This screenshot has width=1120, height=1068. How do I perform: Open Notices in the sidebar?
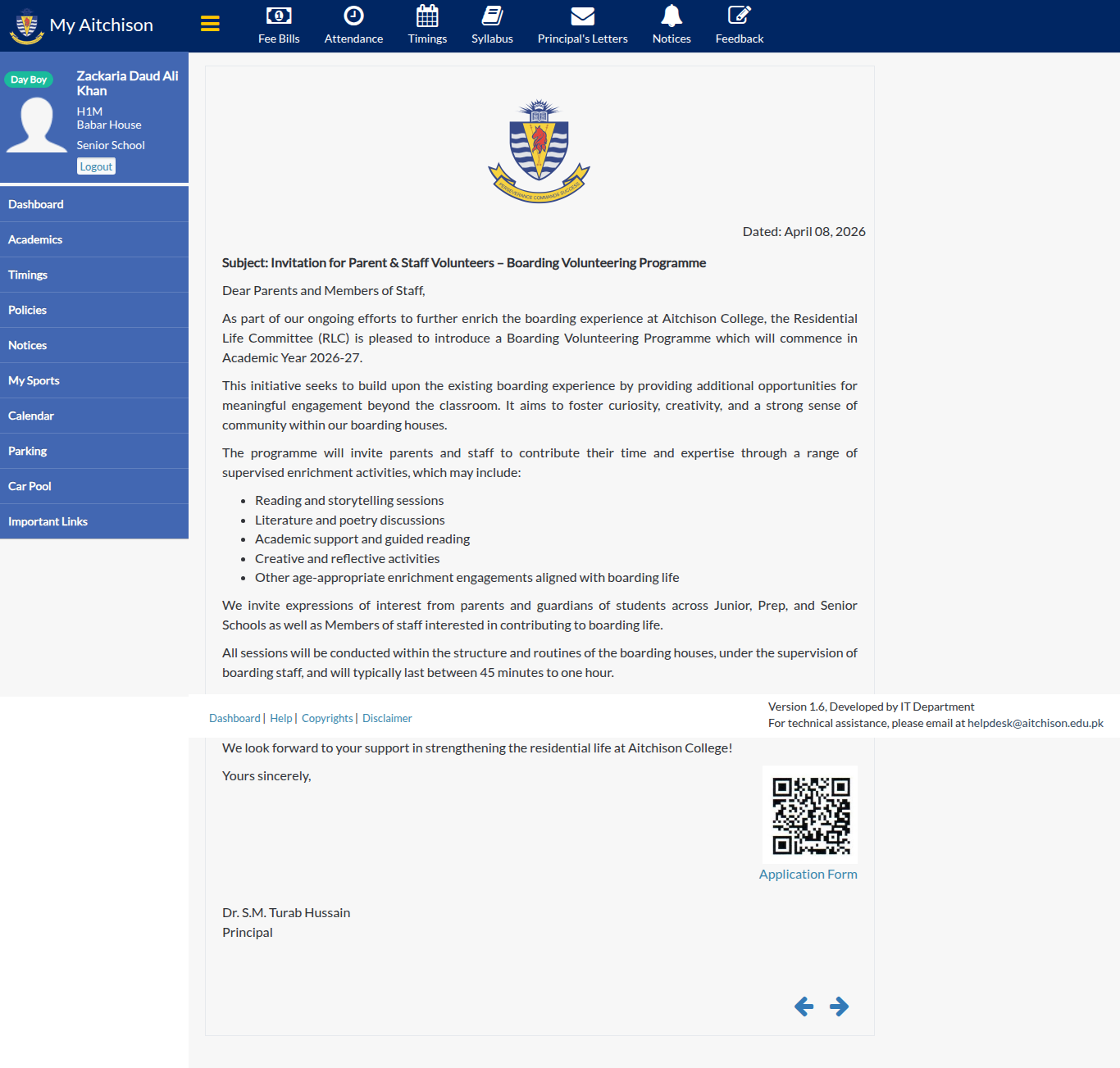click(94, 345)
